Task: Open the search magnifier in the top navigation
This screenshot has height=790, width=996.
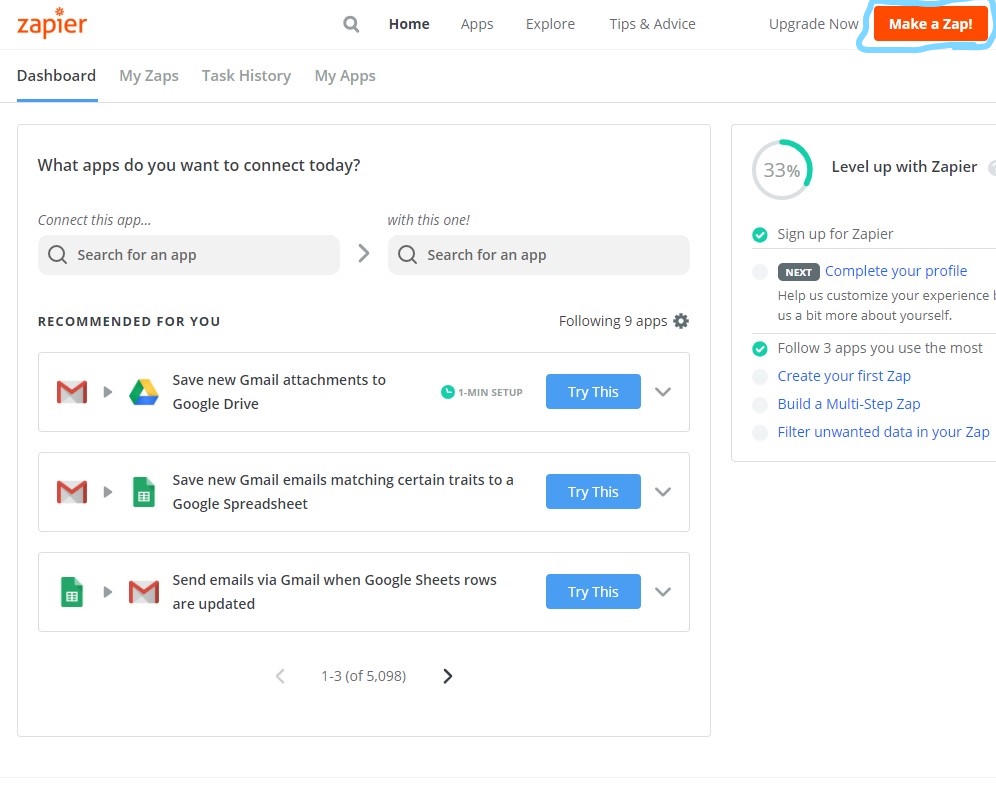Action: pyautogui.click(x=351, y=24)
